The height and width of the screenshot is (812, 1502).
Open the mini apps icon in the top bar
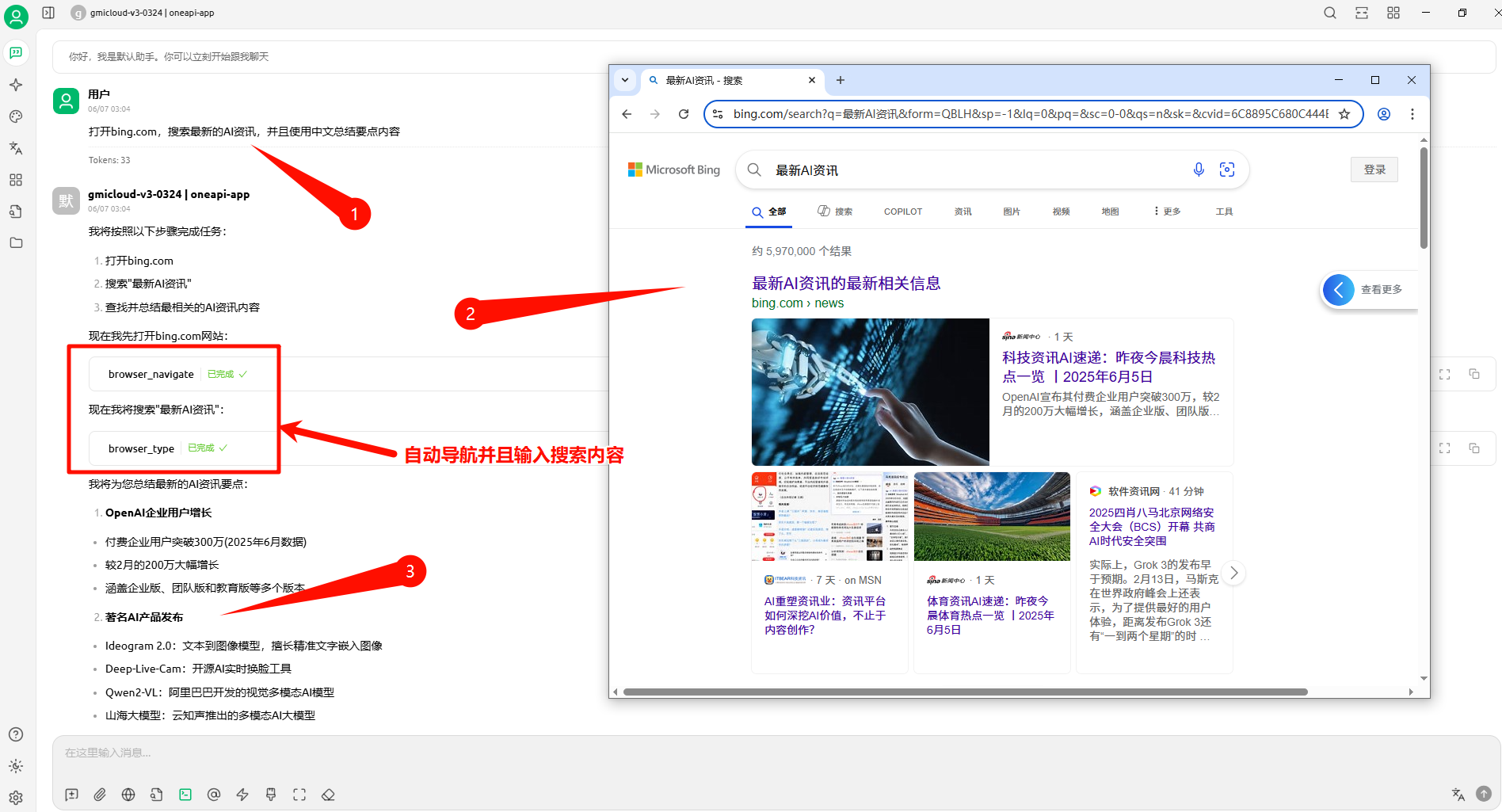coord(1393,13)
